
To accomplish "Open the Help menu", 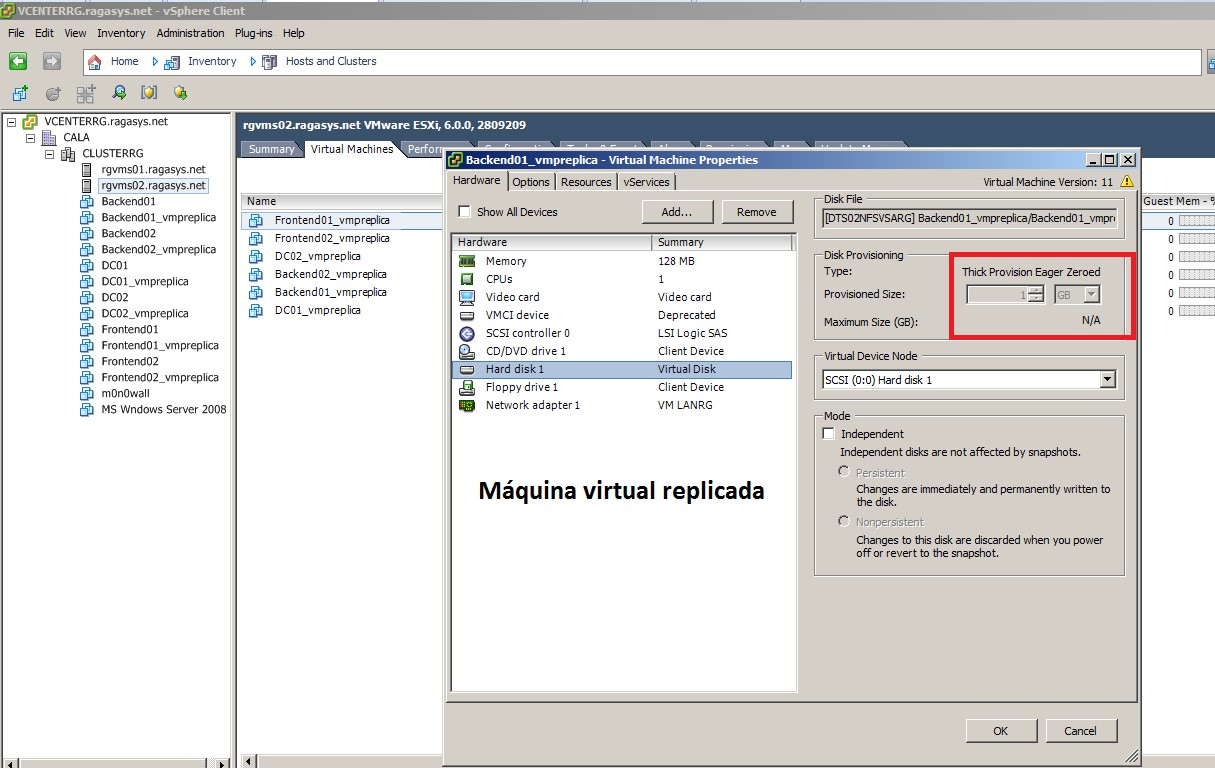I will pyautogui.click(x=293, y=33).
